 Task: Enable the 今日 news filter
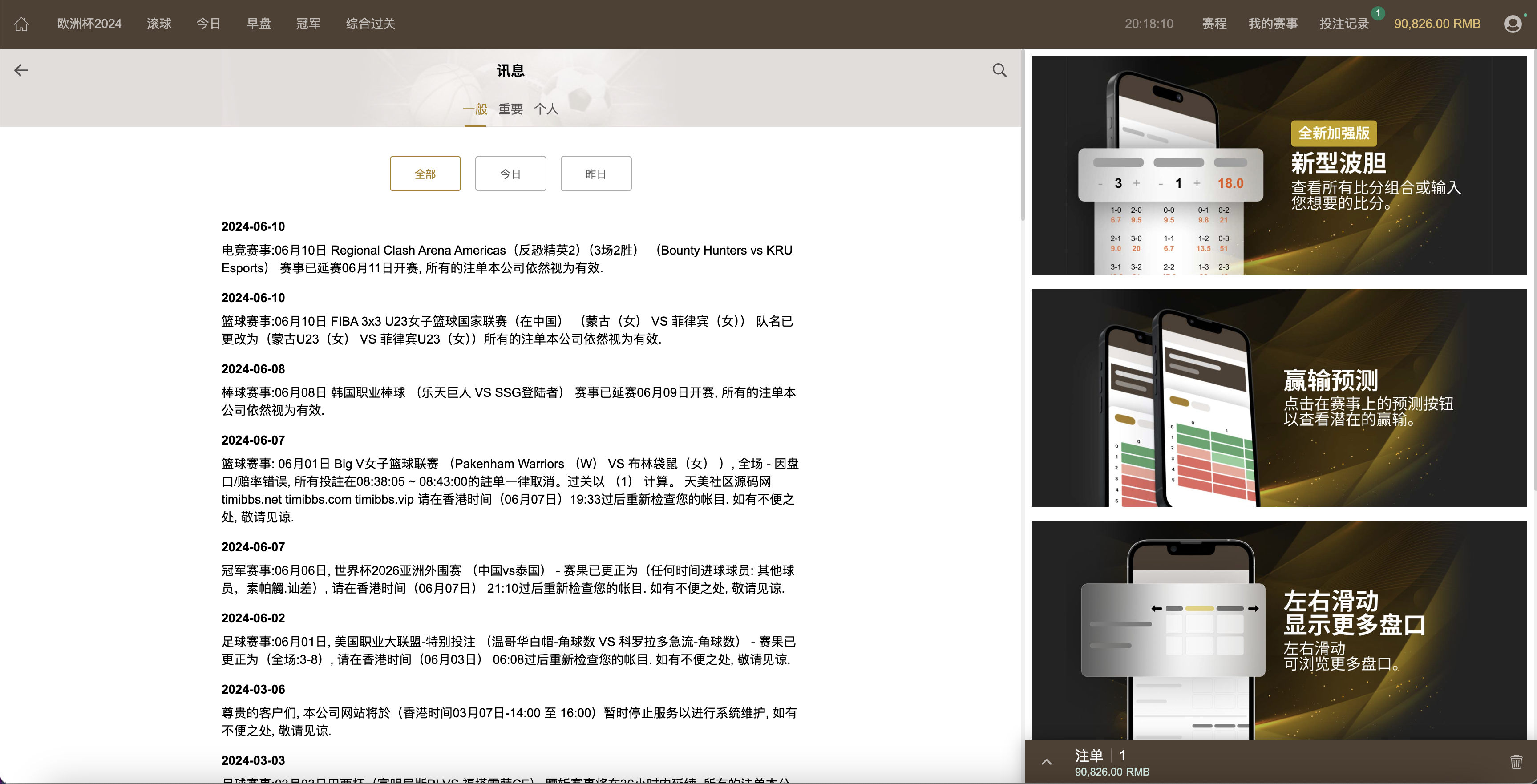pos(510,173)
